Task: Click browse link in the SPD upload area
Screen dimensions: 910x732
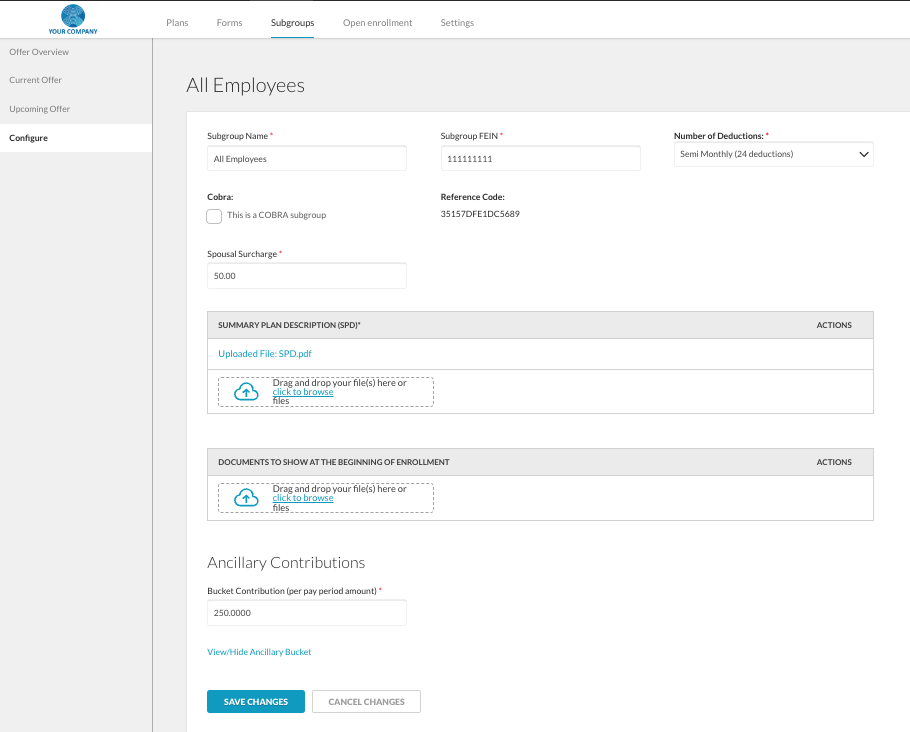Action: (303, 392)
